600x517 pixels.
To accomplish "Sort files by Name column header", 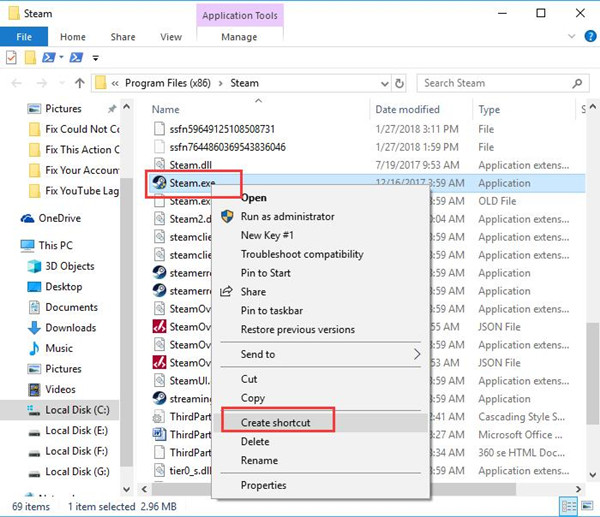I will click(165, 109).
